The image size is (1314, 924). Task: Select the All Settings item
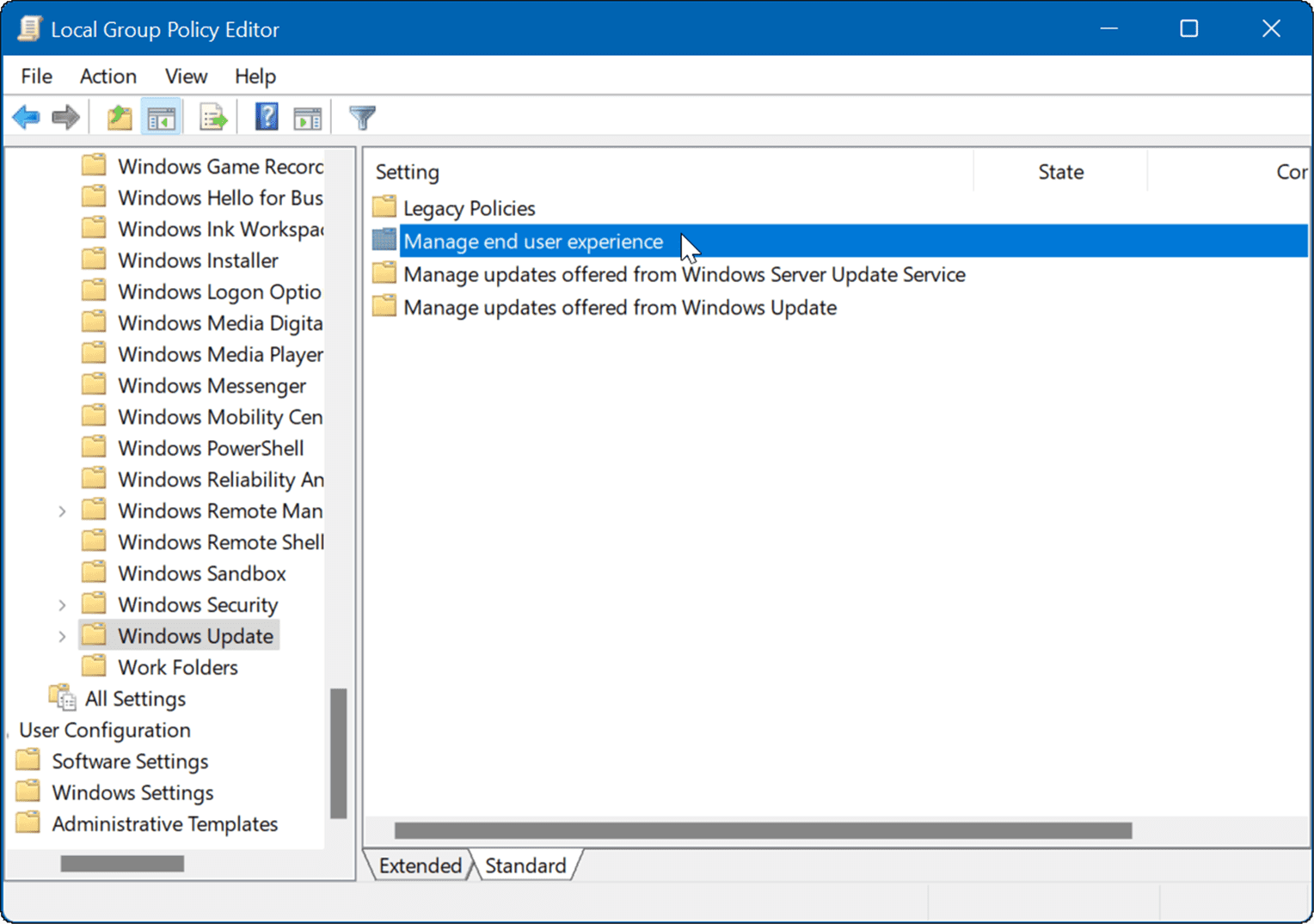pyautogui.click(x=135, y=698)
